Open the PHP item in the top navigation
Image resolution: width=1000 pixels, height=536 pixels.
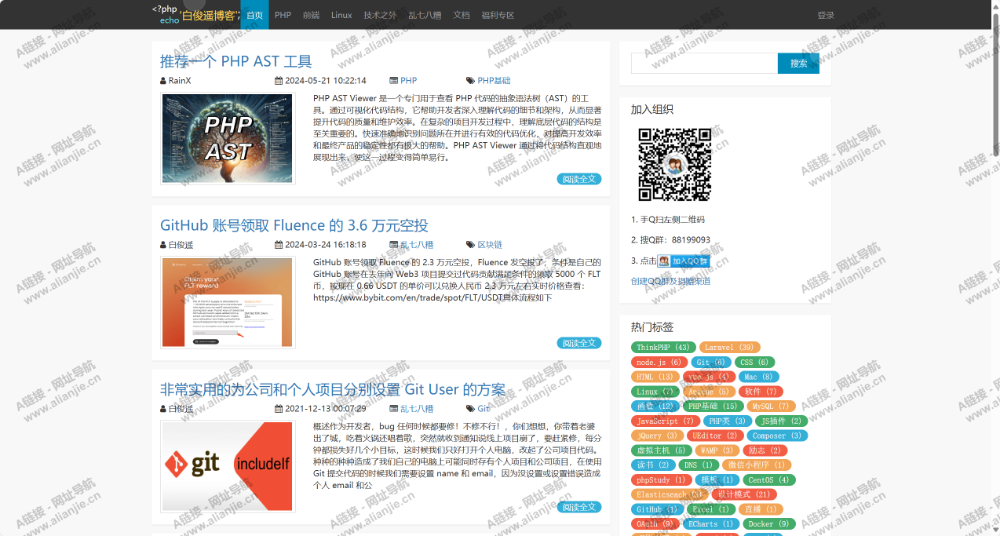pos(283,15)
